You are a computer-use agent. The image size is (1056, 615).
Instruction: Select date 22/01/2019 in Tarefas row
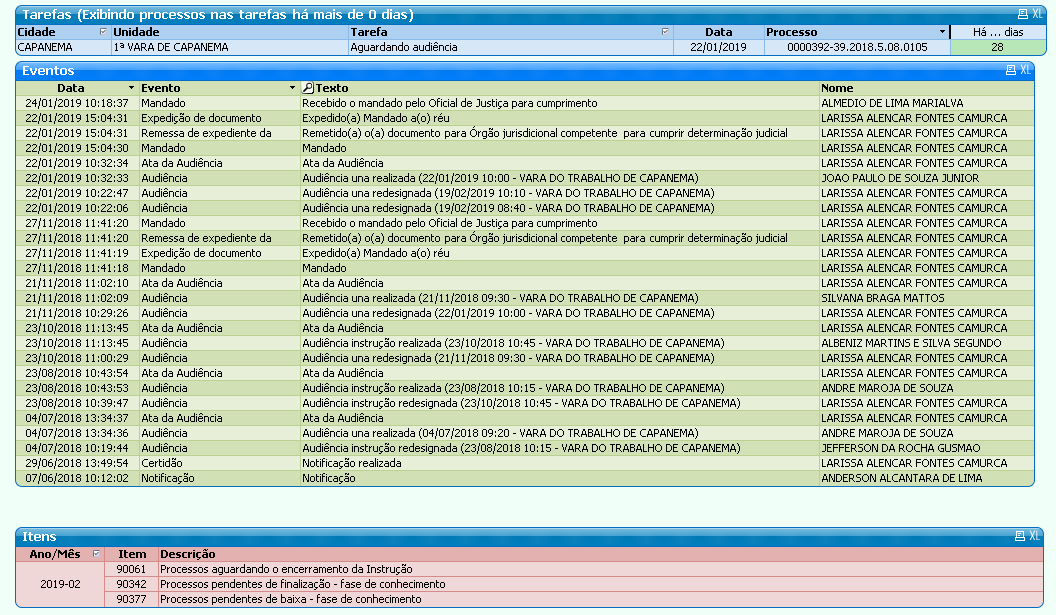tap(719, 47)
